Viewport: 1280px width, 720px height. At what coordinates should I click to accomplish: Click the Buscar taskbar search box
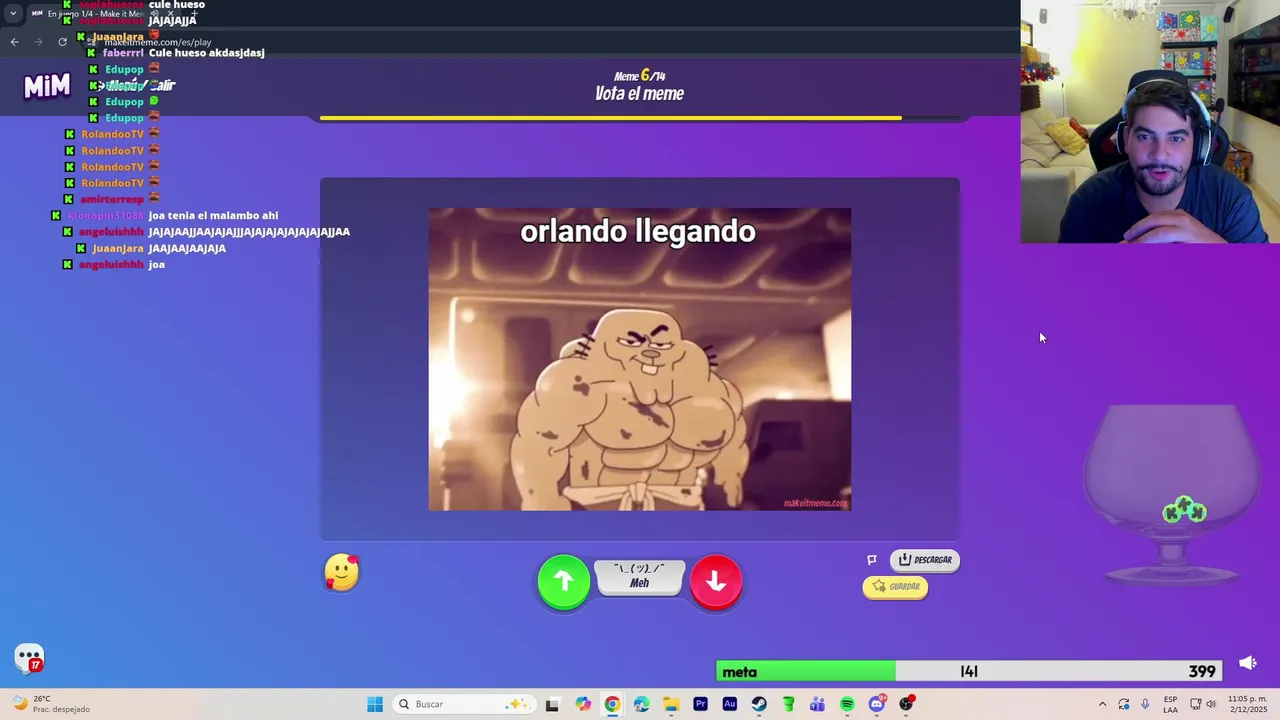point(463,704)
